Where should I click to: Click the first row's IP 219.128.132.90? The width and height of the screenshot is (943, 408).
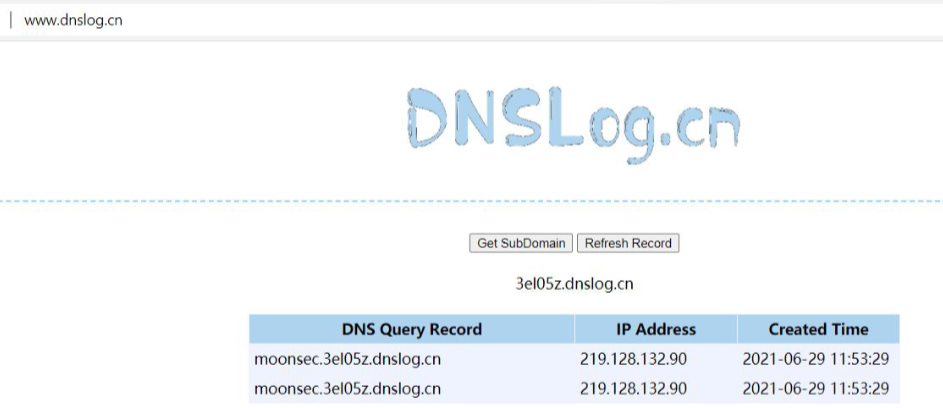(x=633, y=358)
